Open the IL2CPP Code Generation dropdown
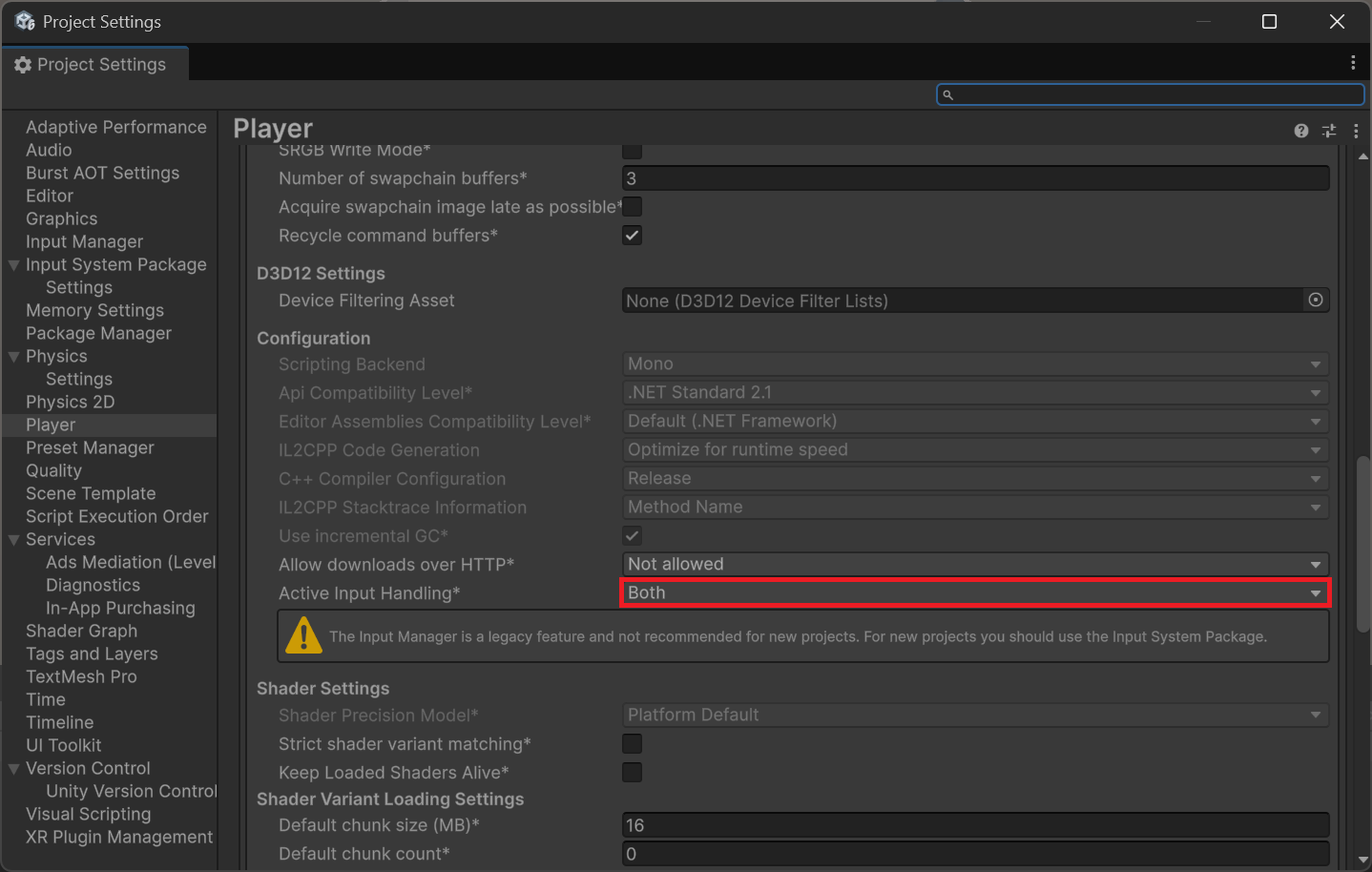The width and height of the screenshot is (1372, 872). point(975,449)
